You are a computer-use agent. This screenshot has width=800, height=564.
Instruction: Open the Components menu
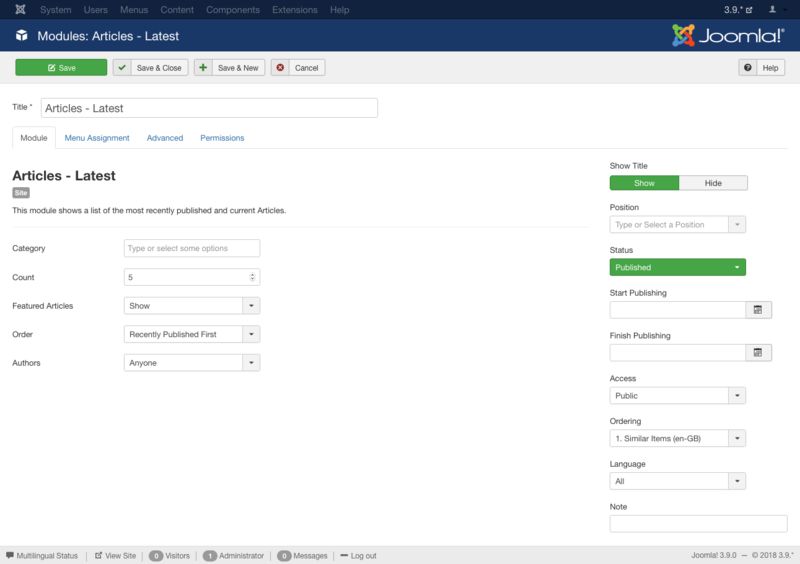(x=233, y=10)
